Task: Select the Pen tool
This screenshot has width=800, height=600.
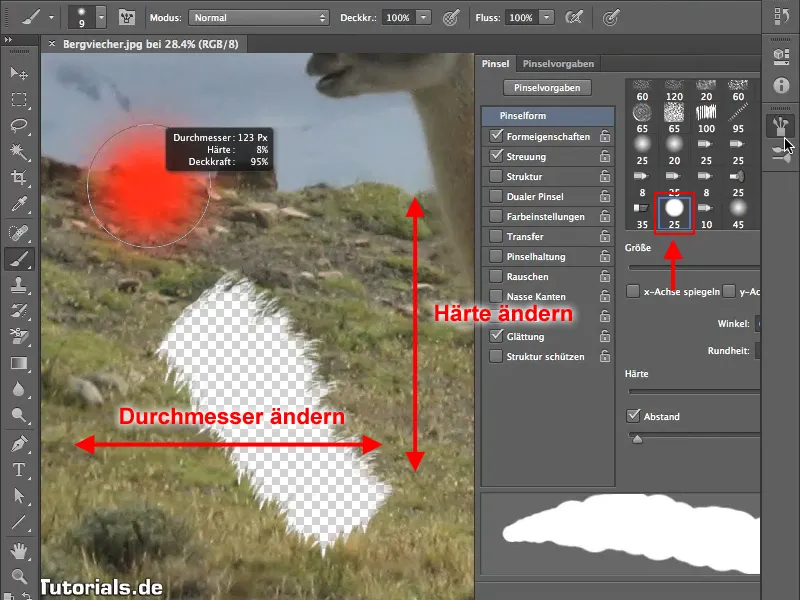Action: point(19,444)
